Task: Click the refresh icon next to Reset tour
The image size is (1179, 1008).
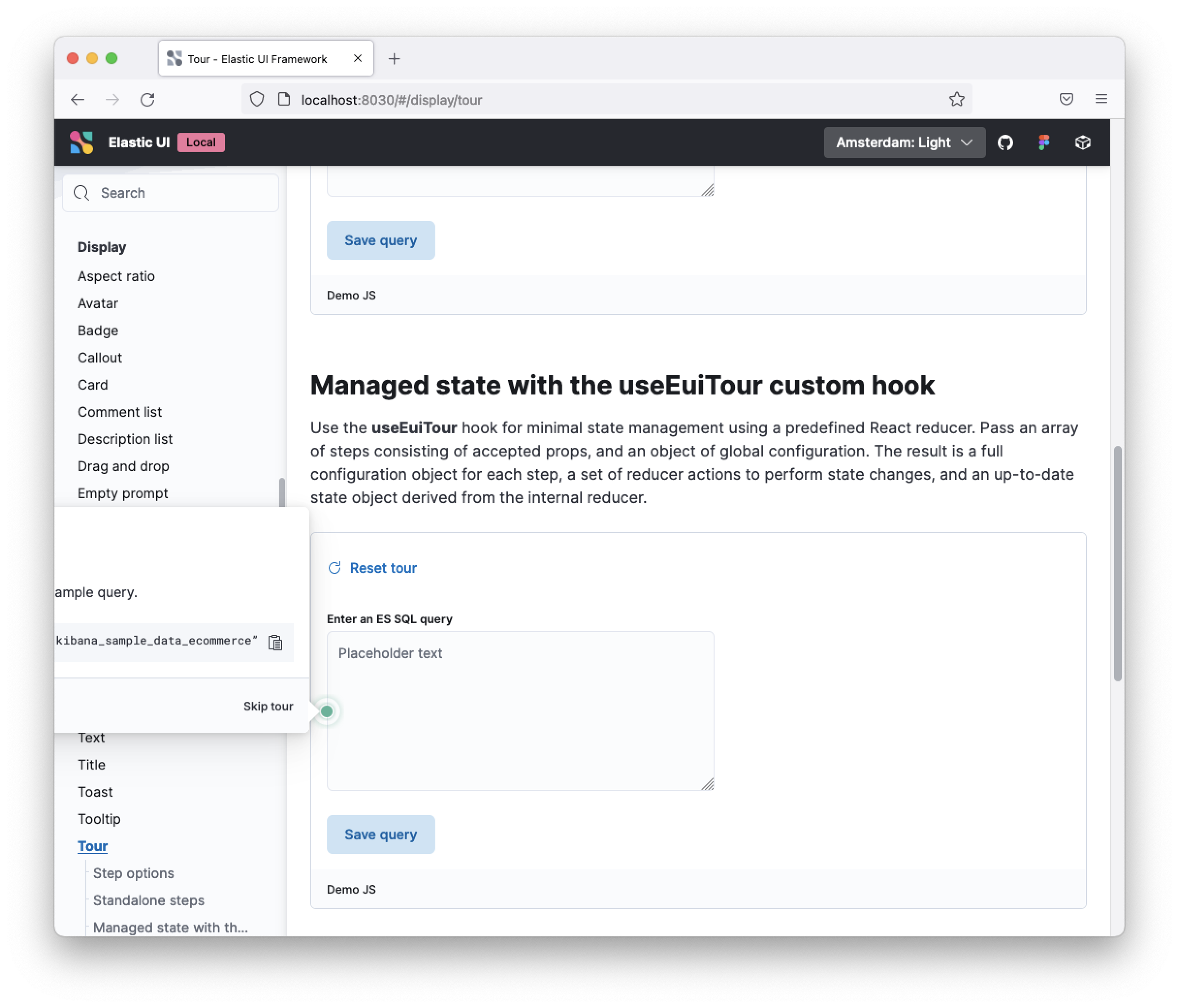Action: (x=334, y=567)
